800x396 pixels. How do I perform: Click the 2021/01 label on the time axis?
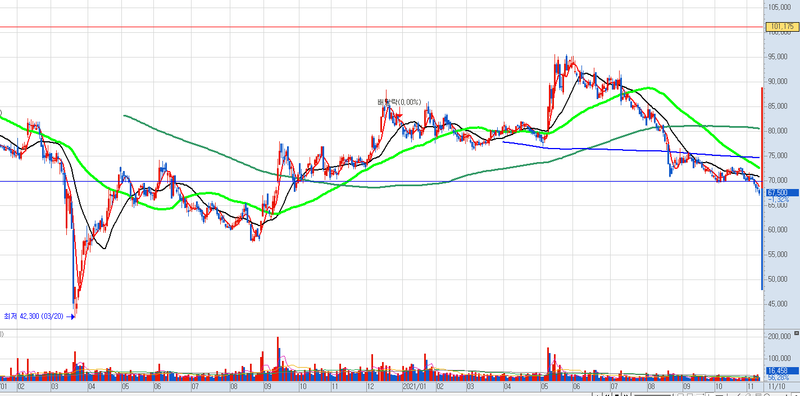tap(414, 387)
